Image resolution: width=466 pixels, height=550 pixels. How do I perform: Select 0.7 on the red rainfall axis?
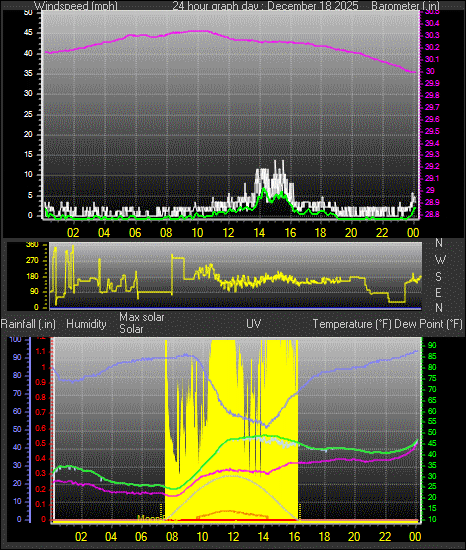click(41, 412)
